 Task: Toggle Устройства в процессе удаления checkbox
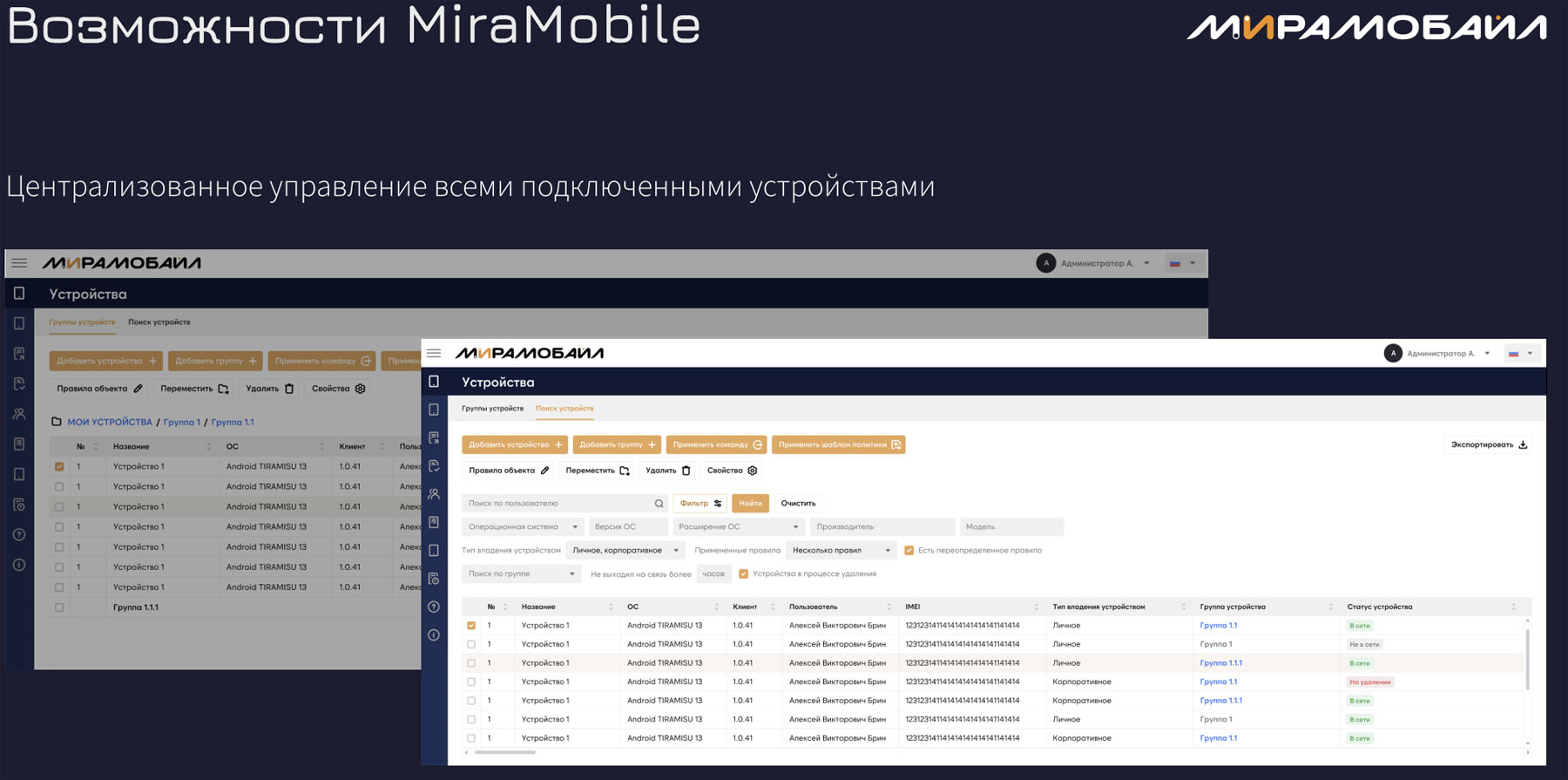744,574
